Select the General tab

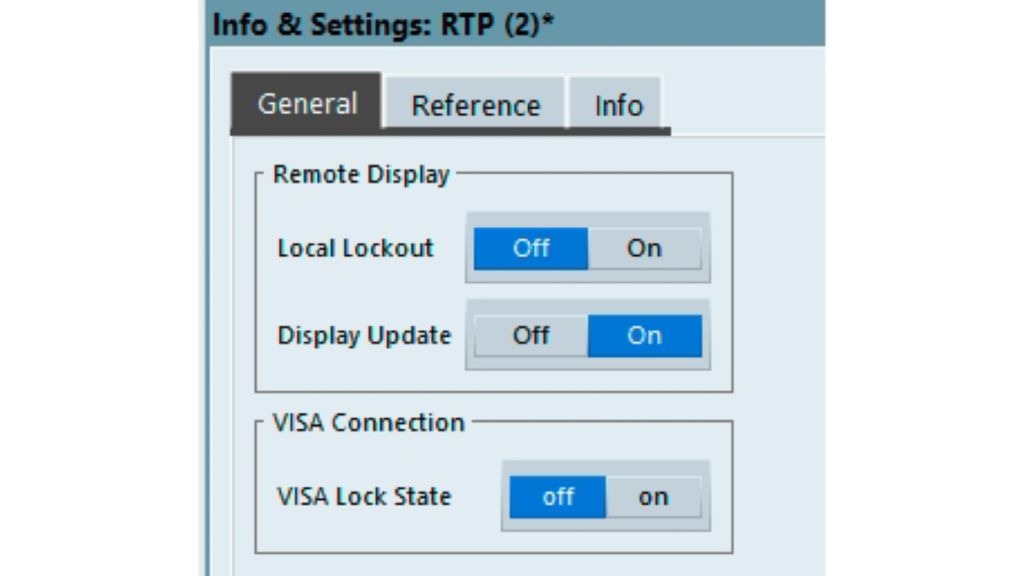(305, 102)
